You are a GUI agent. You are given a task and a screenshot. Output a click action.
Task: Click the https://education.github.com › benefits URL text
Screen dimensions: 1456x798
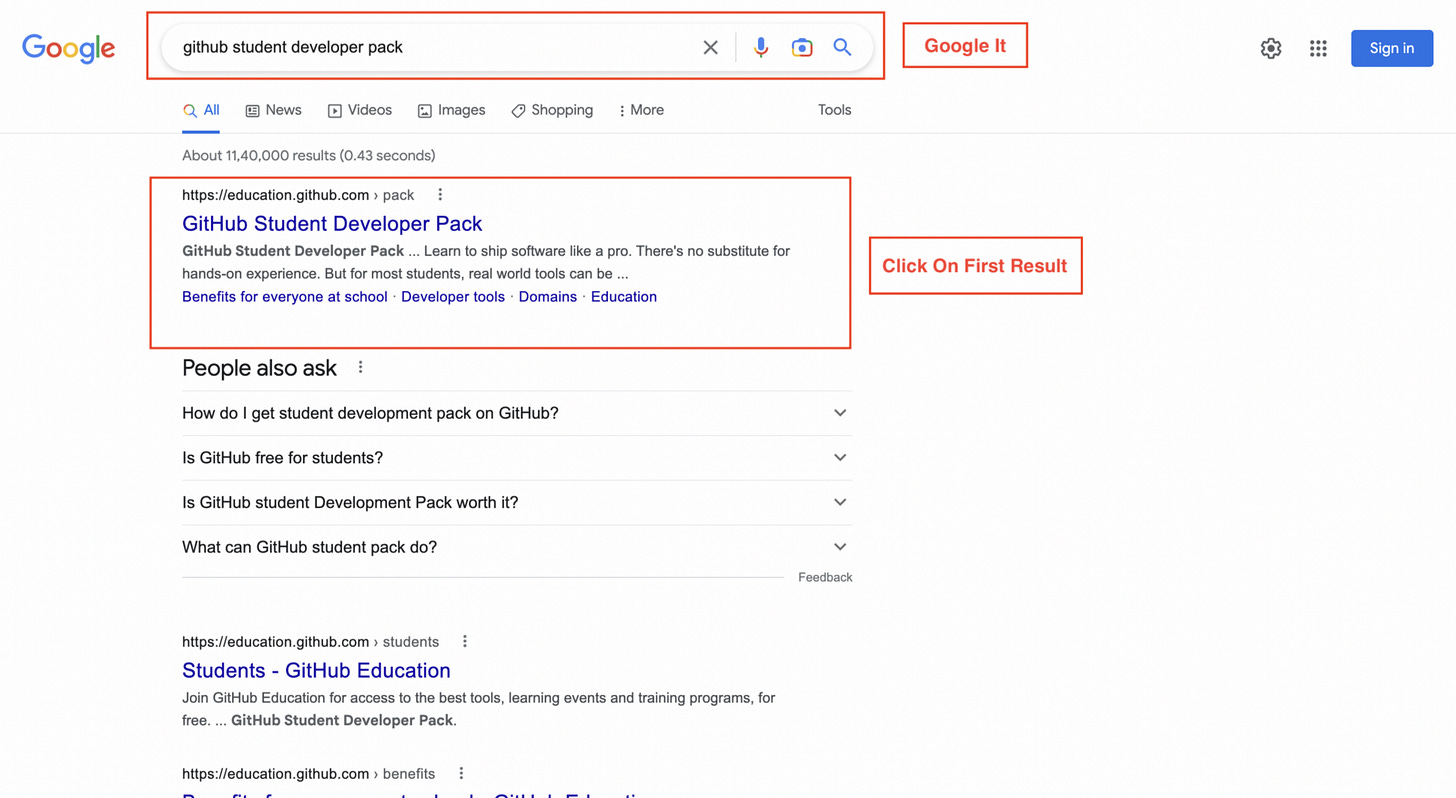pos(308,774)
